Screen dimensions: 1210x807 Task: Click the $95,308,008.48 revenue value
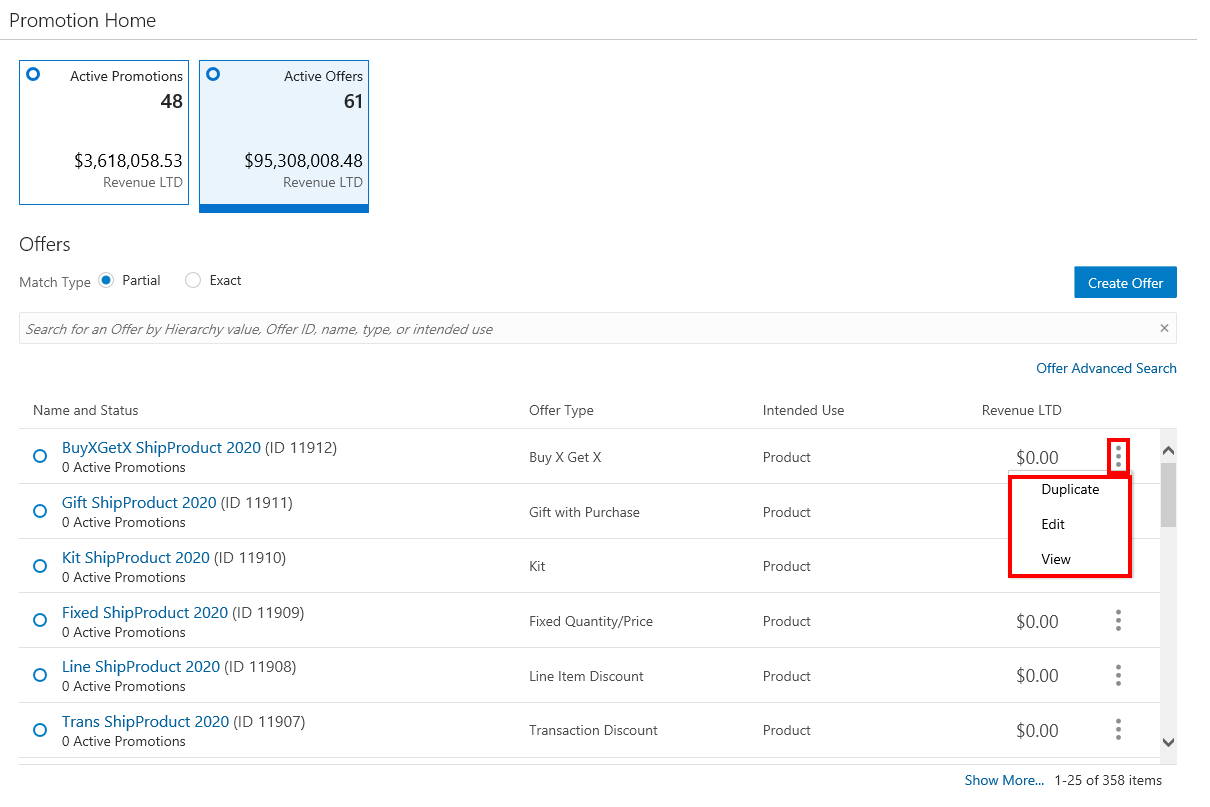[x=304, y=161]
